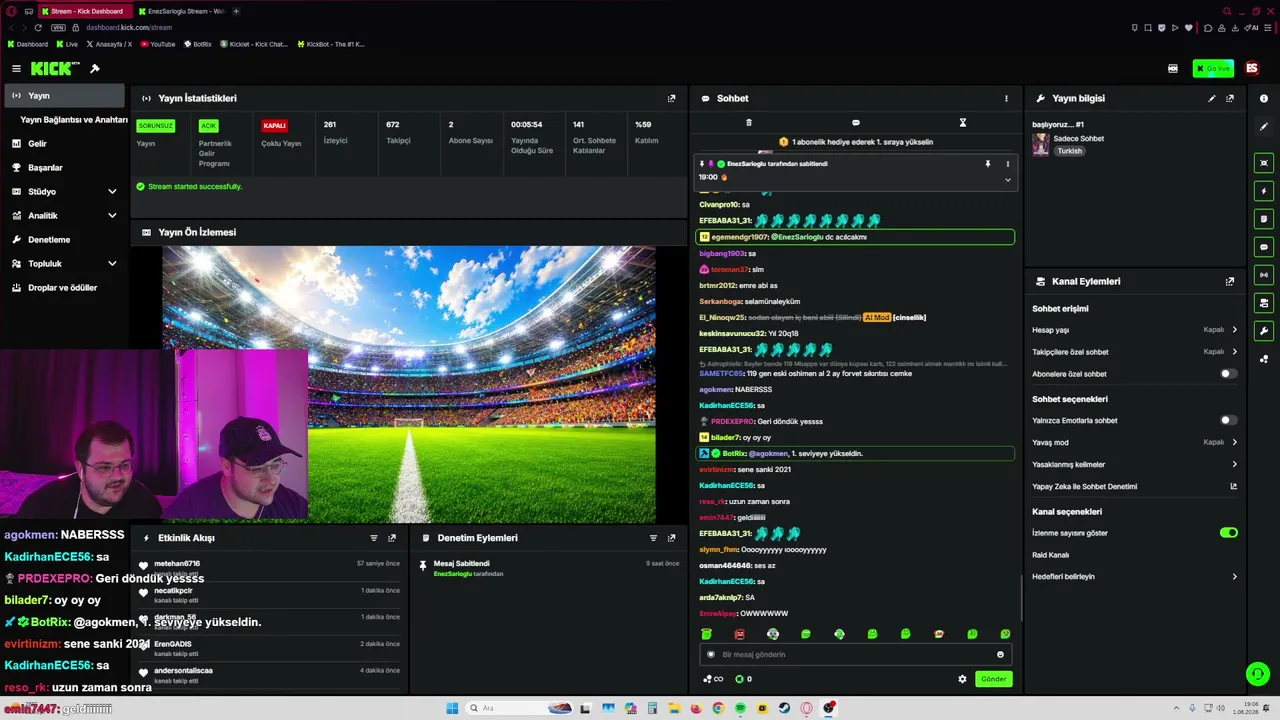
Task: Pop out the Yayın bilgisi panel
Action: (1230, 98)
